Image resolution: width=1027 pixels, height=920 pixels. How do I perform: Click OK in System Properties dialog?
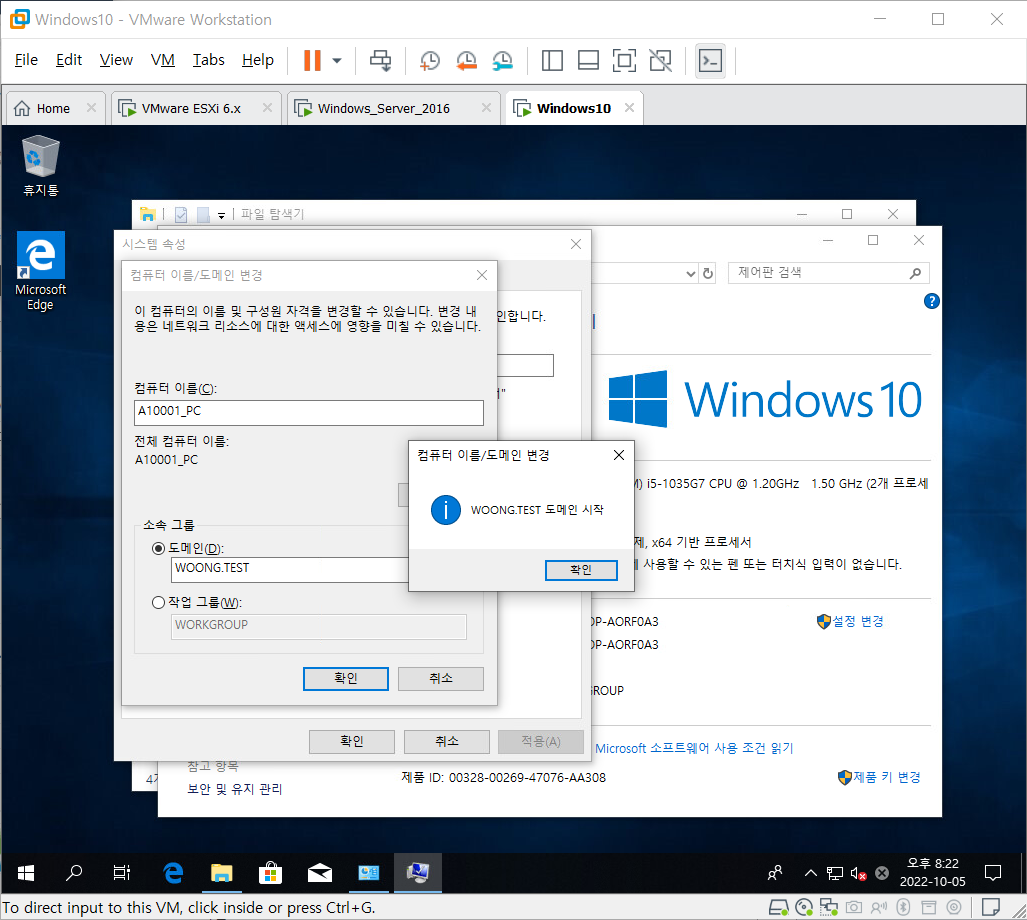point(352,741)
